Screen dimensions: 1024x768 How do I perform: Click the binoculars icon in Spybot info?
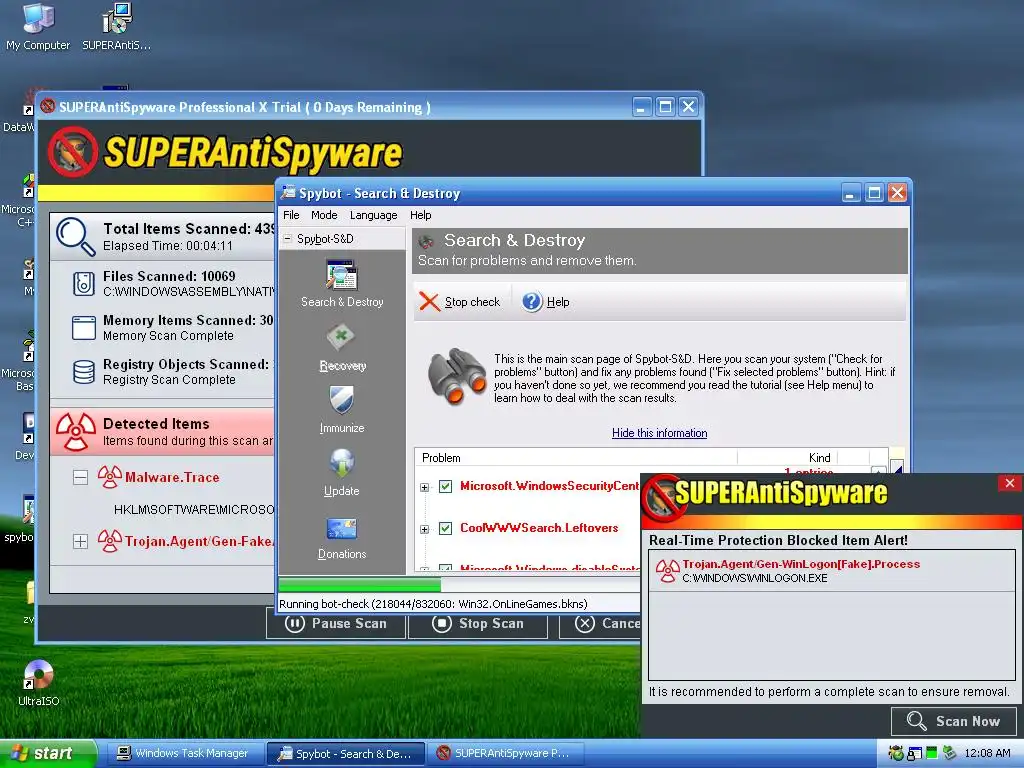click(456, 376)
